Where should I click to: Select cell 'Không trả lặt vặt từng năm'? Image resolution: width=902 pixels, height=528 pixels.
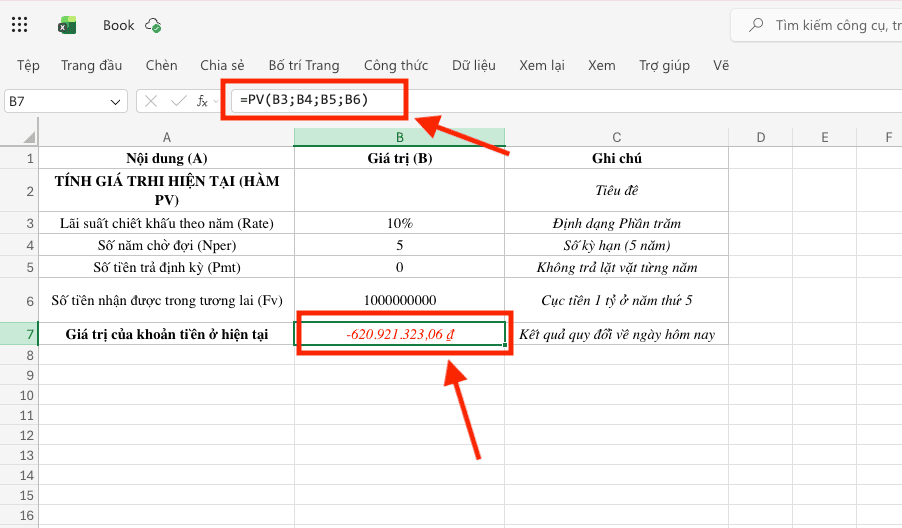tap(616, 267)
